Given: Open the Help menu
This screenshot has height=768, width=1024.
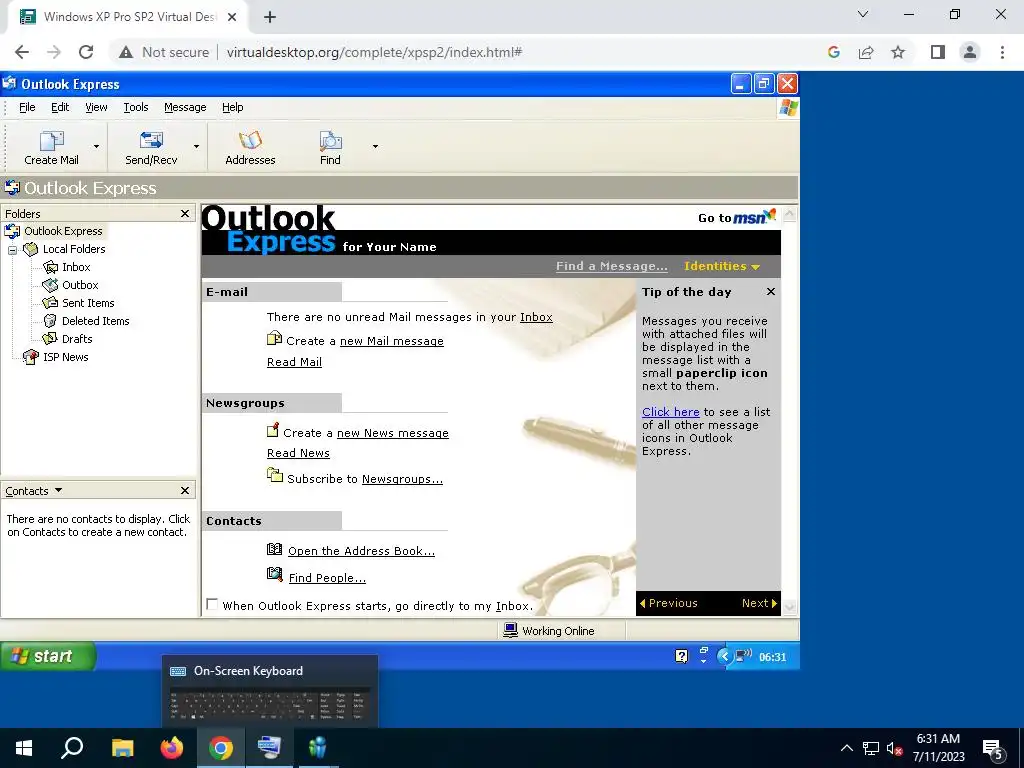Looking at the screenshot, I should (232, 107).
